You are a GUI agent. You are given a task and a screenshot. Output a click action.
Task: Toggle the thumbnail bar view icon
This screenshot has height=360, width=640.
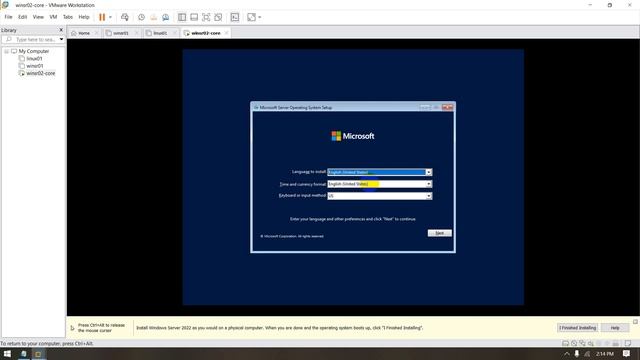pyautogui.click(x=194, y=17)
